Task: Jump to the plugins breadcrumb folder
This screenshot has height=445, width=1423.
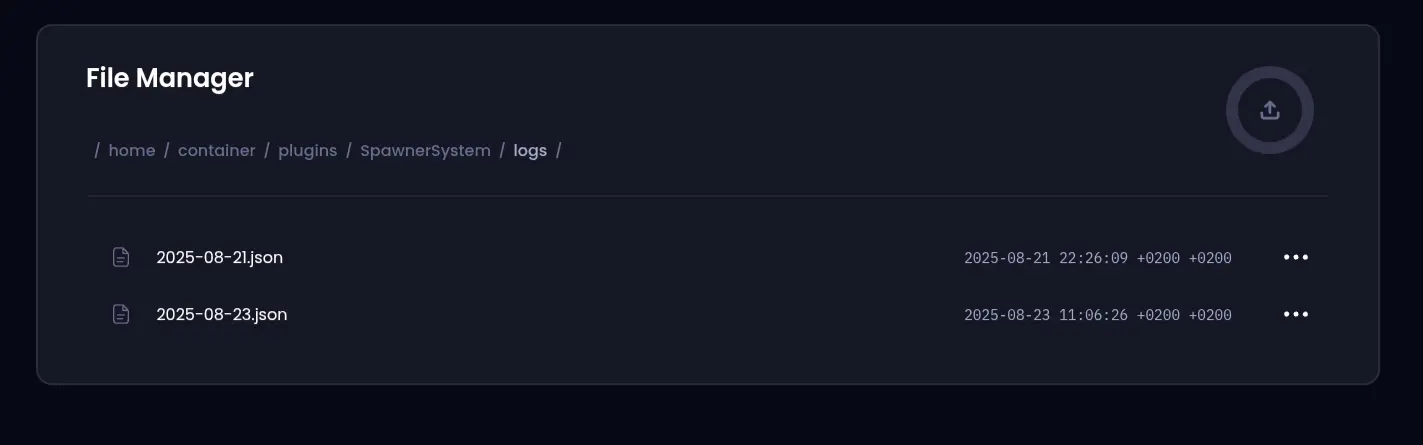Action: [x=307, y=151]
